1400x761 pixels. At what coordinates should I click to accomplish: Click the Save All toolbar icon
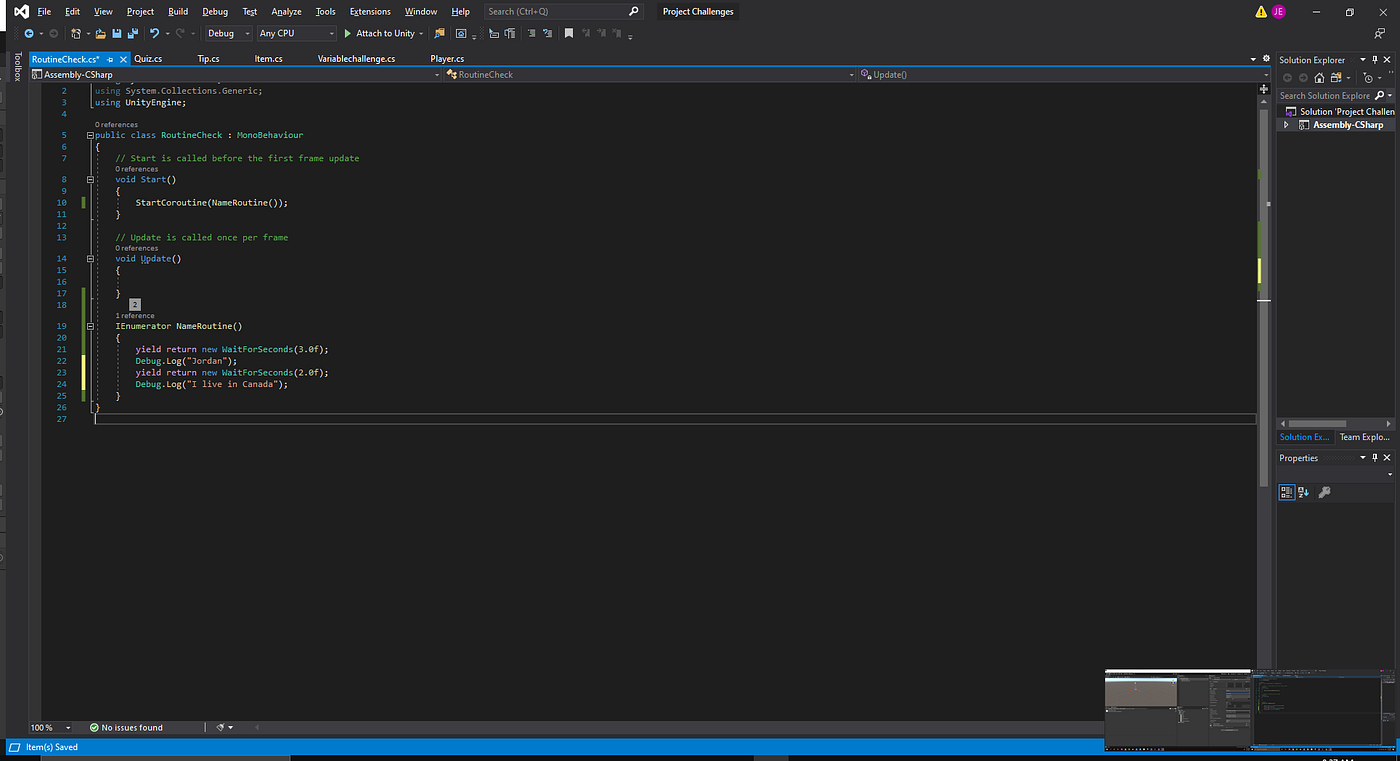[133, 33]
